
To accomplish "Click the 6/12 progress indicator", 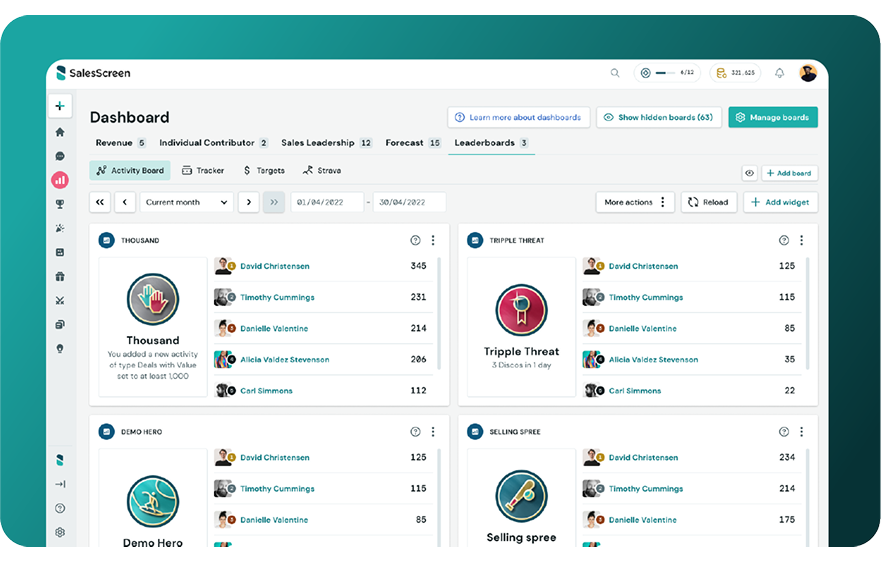I will click(x=667, y=73).
